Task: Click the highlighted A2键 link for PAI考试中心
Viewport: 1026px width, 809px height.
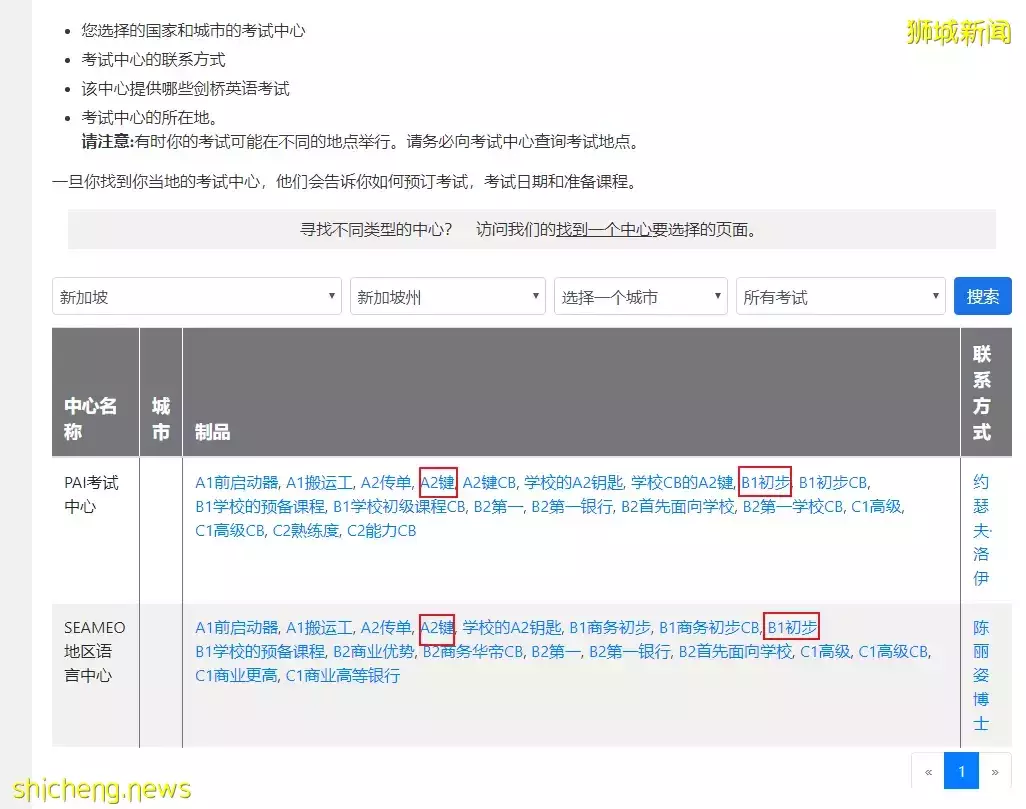Action: coord(437,481)
